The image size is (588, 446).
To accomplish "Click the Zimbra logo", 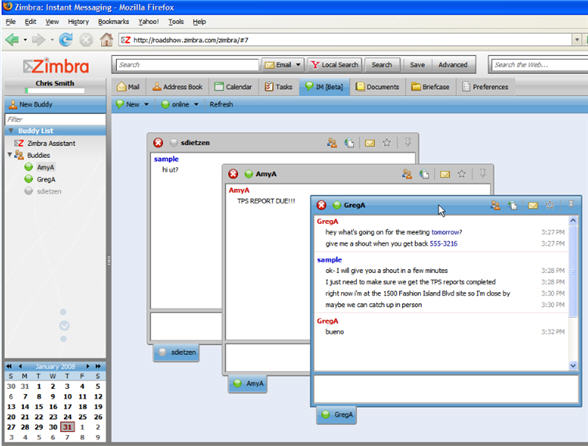I will [x=56, y=66].
